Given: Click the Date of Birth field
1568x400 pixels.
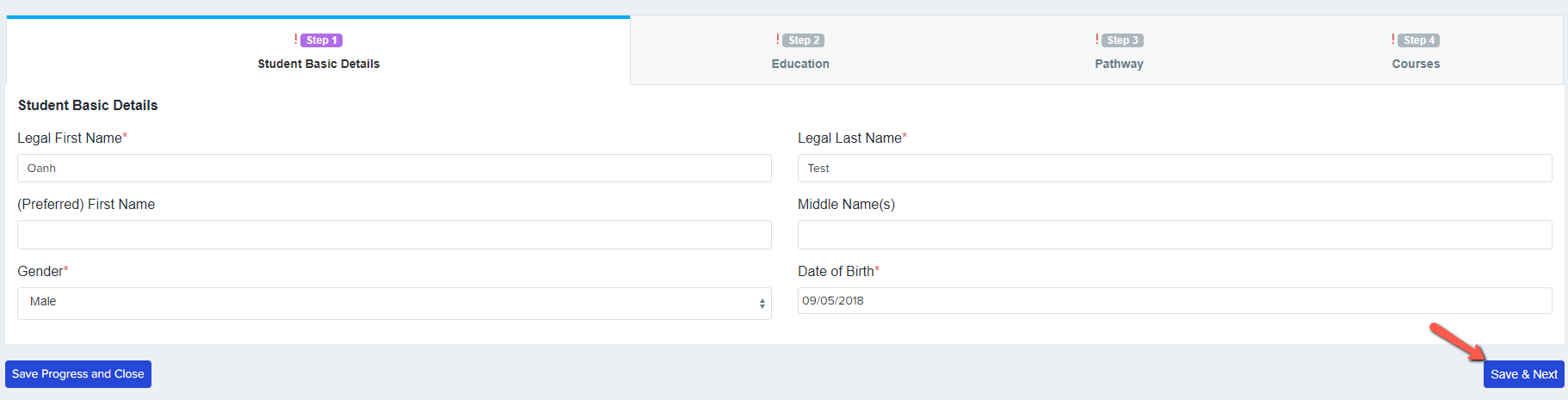Looking at the screenshot, I should click(1175, 300).
